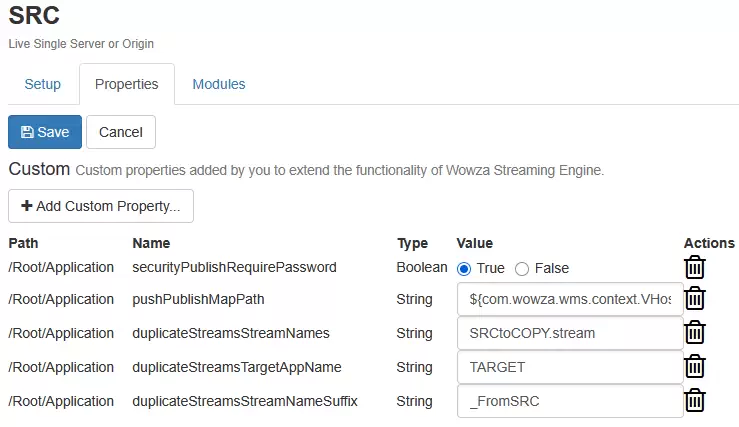Click the Actions column header
The width and height of the screenshot is (739, 427).
coord(709,243)
